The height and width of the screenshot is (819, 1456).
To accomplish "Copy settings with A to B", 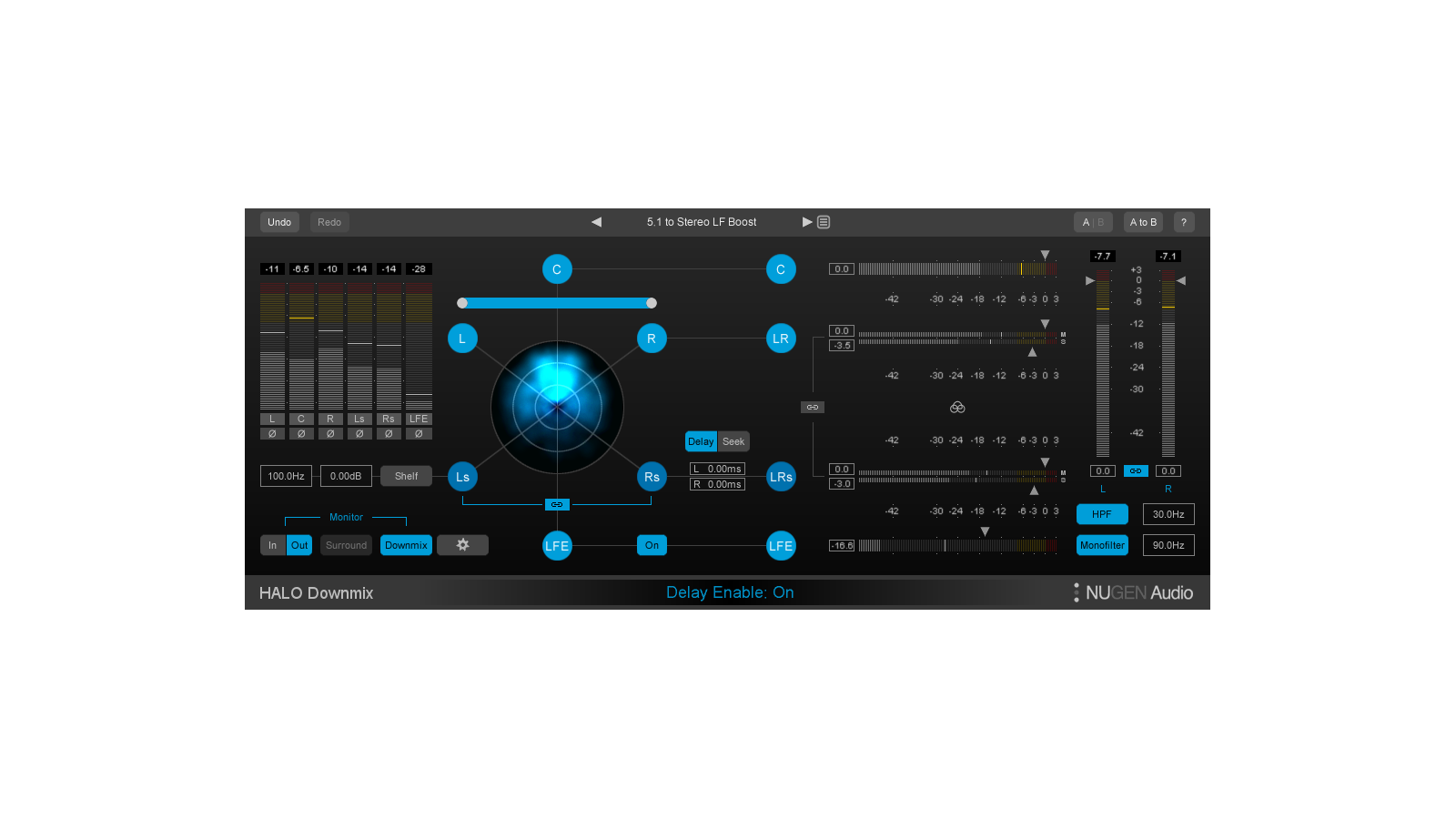I will [x=1143, y=222].
